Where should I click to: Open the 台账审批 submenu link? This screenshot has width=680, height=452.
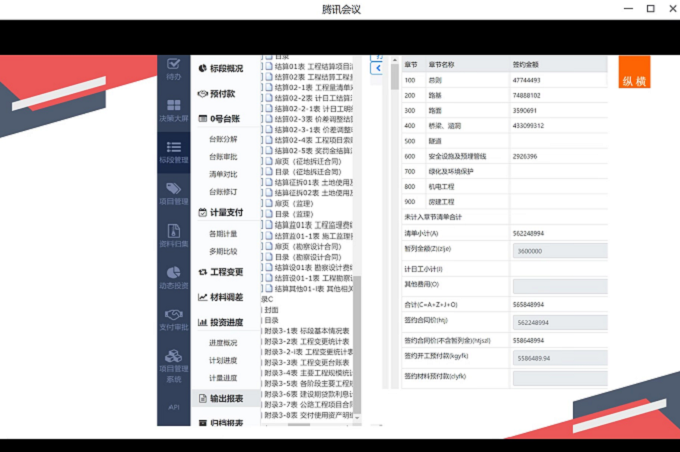223,157
